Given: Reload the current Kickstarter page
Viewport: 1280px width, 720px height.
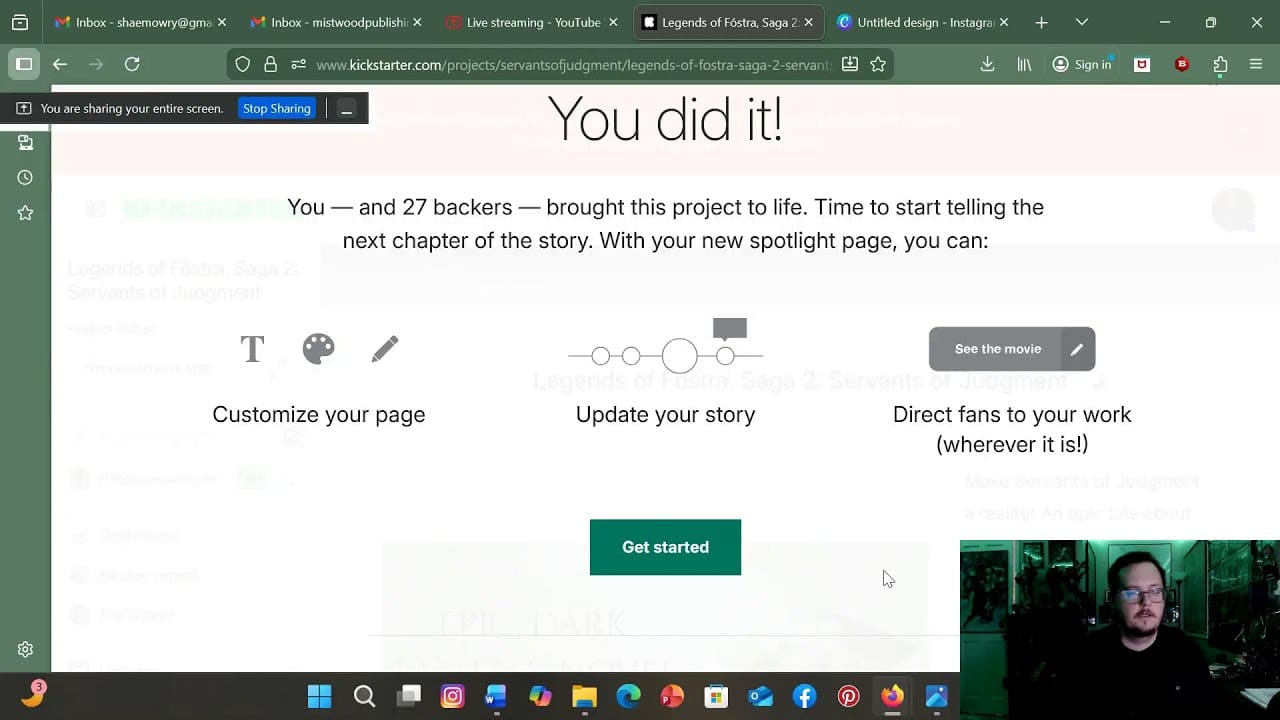Looking at the screenshot, I should (x=132, y=64).
